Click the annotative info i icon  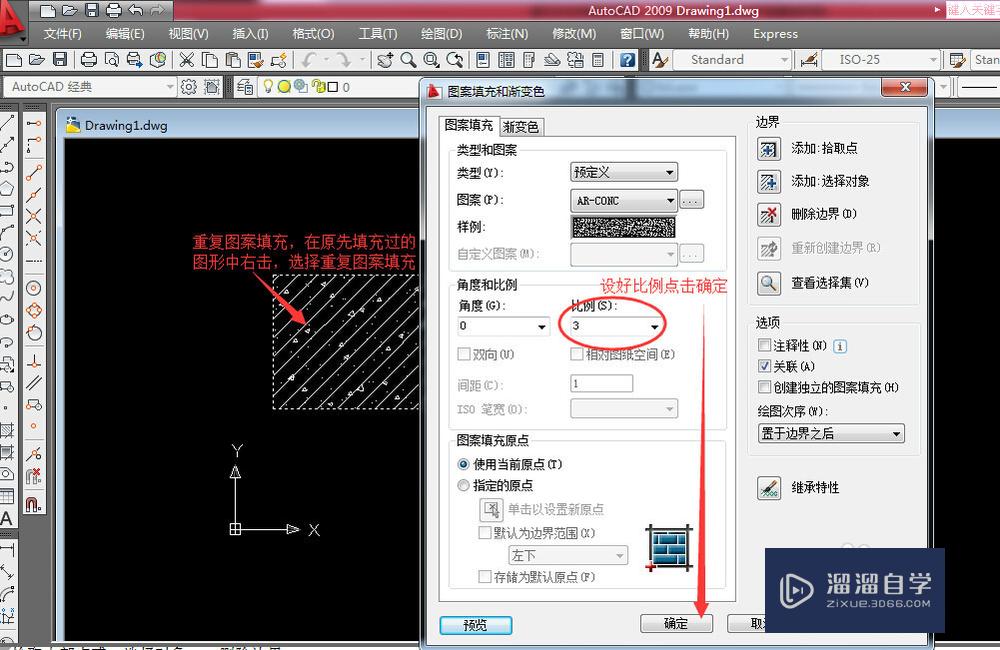(x=840, y=346)
